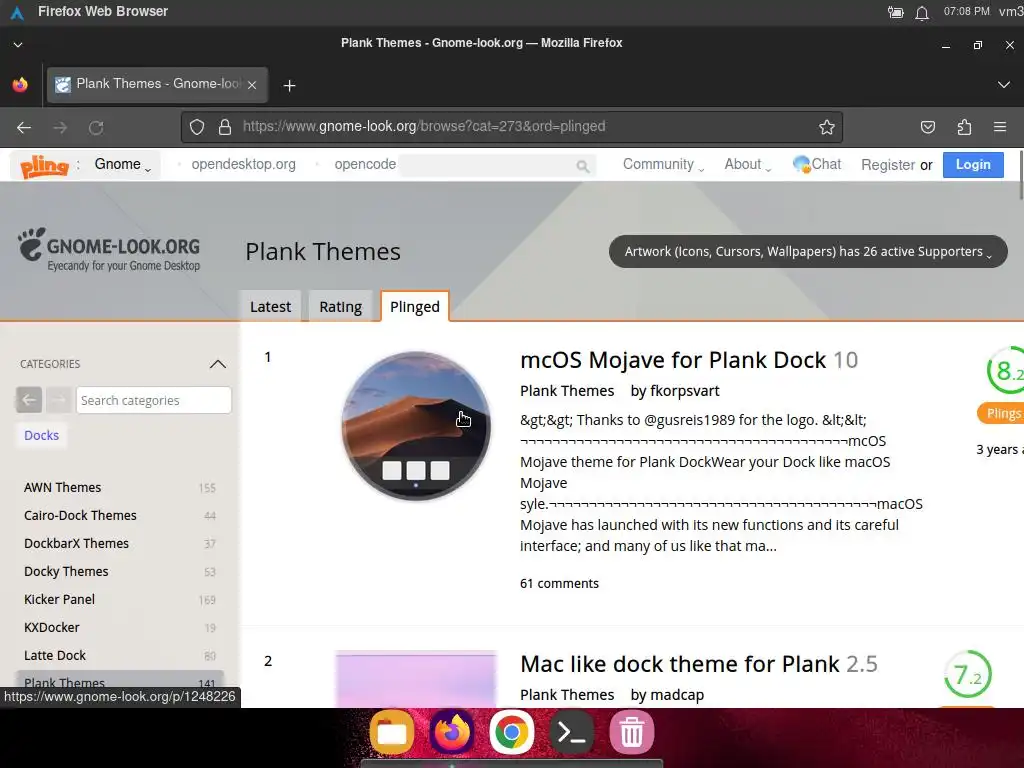Select the Plinged tab
1024x768 pixels.
click(x=415, y=306)
